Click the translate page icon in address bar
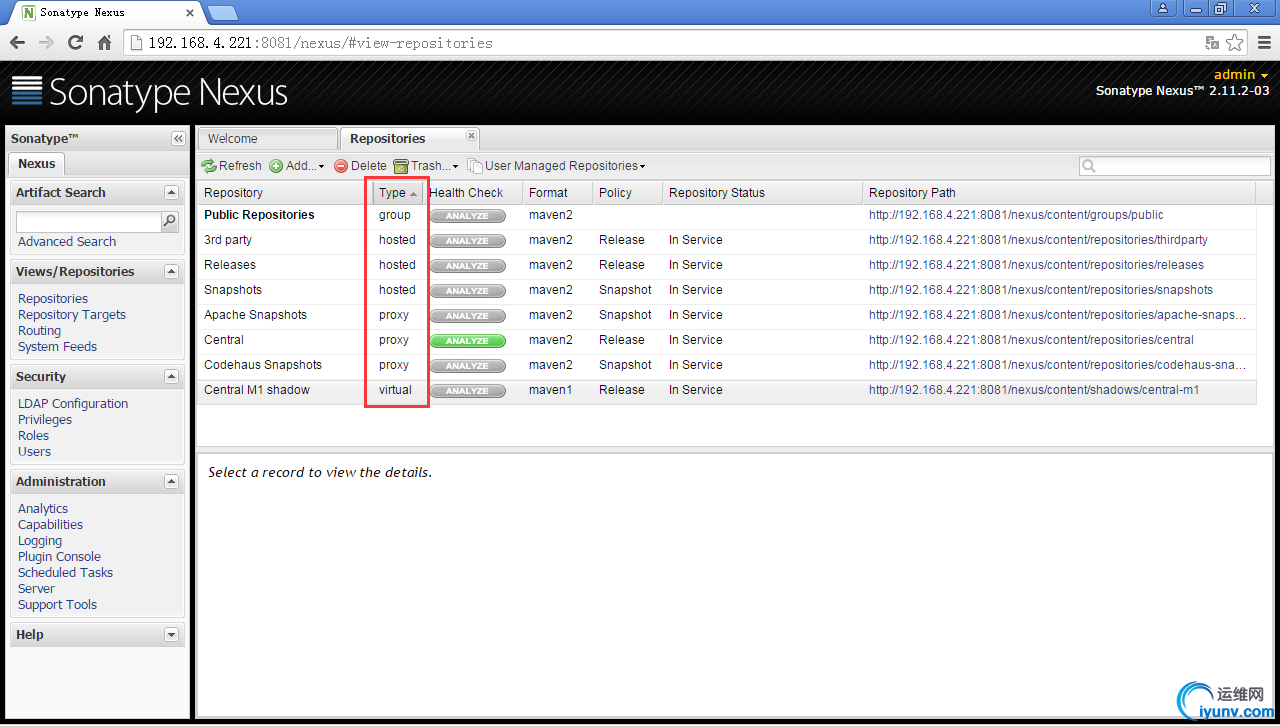 1212,43
